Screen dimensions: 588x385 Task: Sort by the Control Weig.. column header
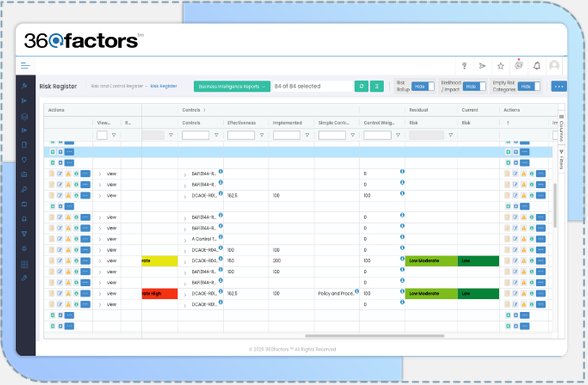[x=379, y=123]
